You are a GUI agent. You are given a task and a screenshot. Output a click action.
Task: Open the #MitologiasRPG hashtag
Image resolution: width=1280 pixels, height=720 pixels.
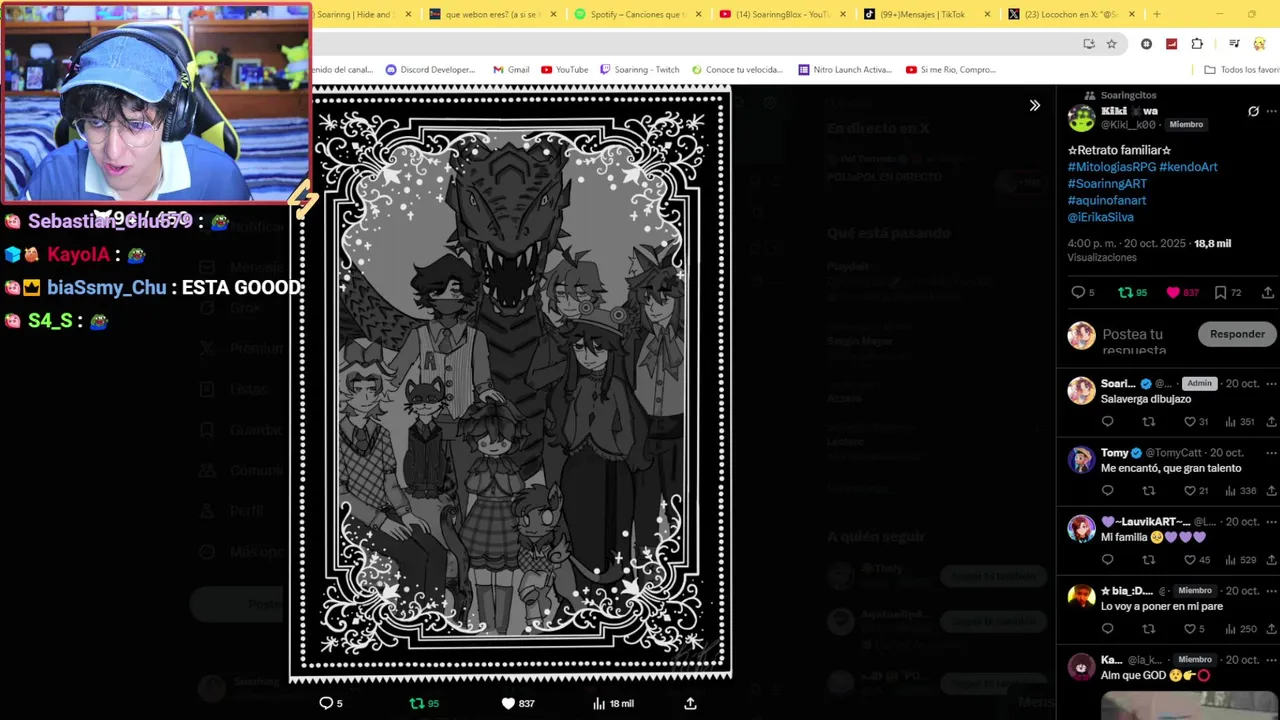(x=1112, y=167)
